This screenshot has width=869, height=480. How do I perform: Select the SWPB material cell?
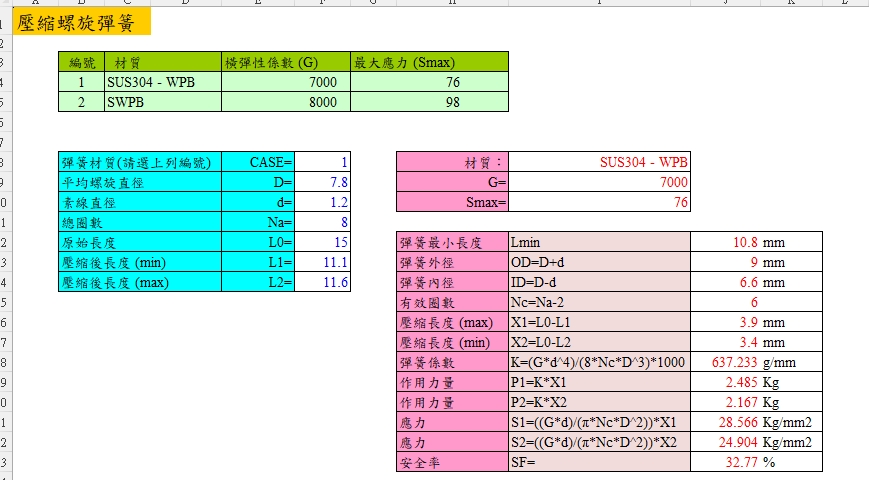pyautogui.click(x=162, y=102)
